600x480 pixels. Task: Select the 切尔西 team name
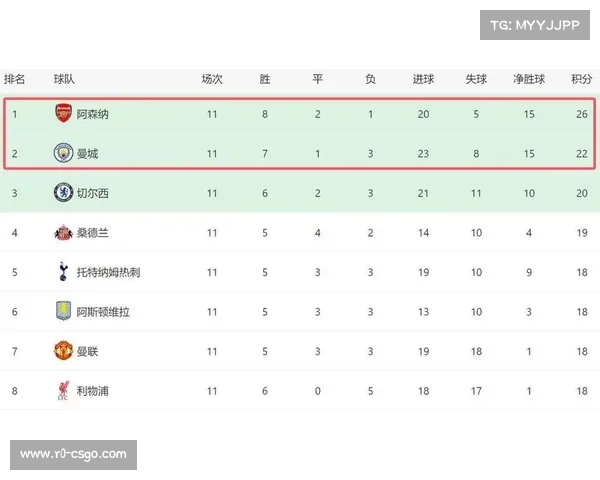tap(93, 193)
